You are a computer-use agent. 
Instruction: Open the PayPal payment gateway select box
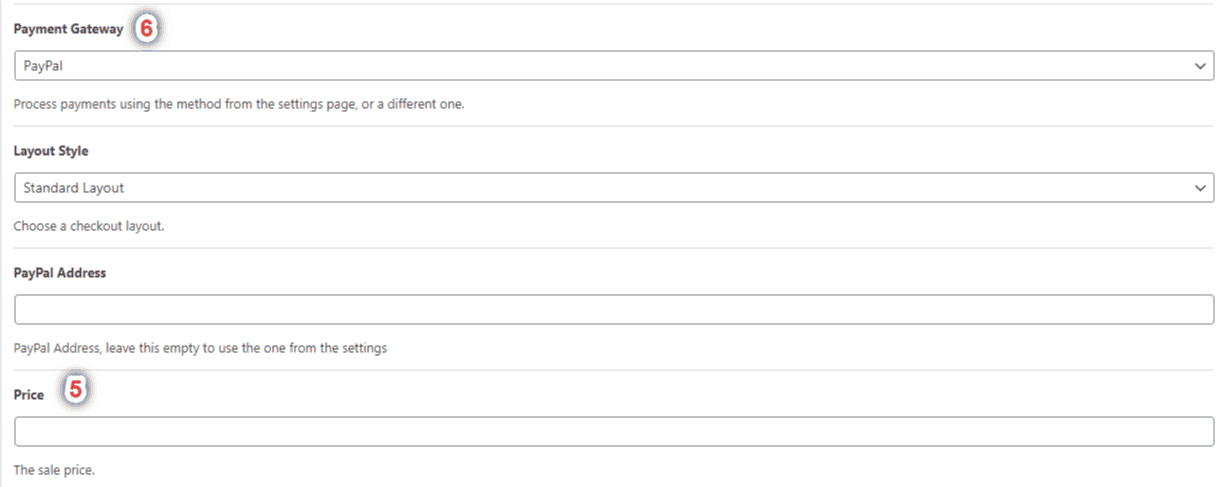[x=614, y=66]
